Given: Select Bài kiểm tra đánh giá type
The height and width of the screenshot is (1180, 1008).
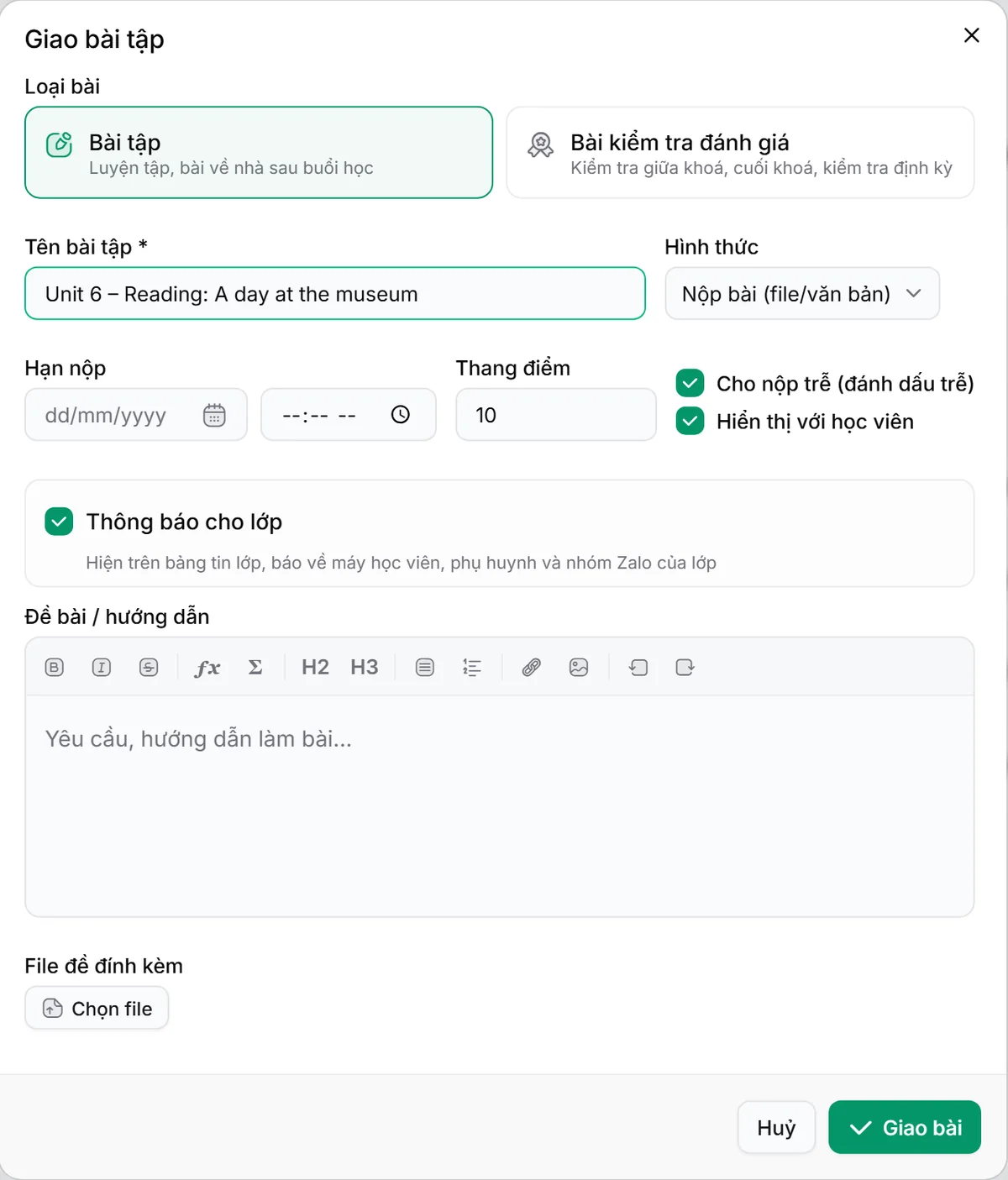Looking at the screenshot, I should click(740, 153).
